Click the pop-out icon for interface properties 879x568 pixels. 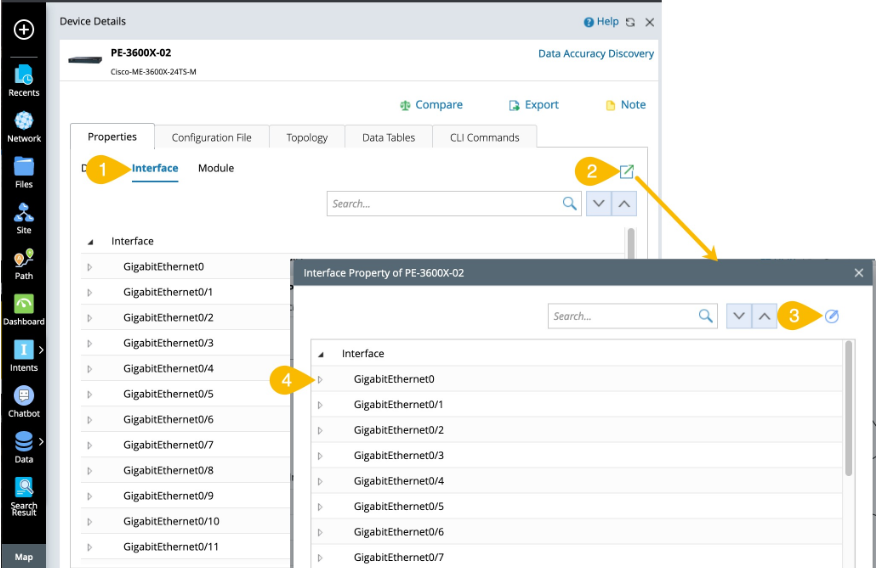click(627, 171)
